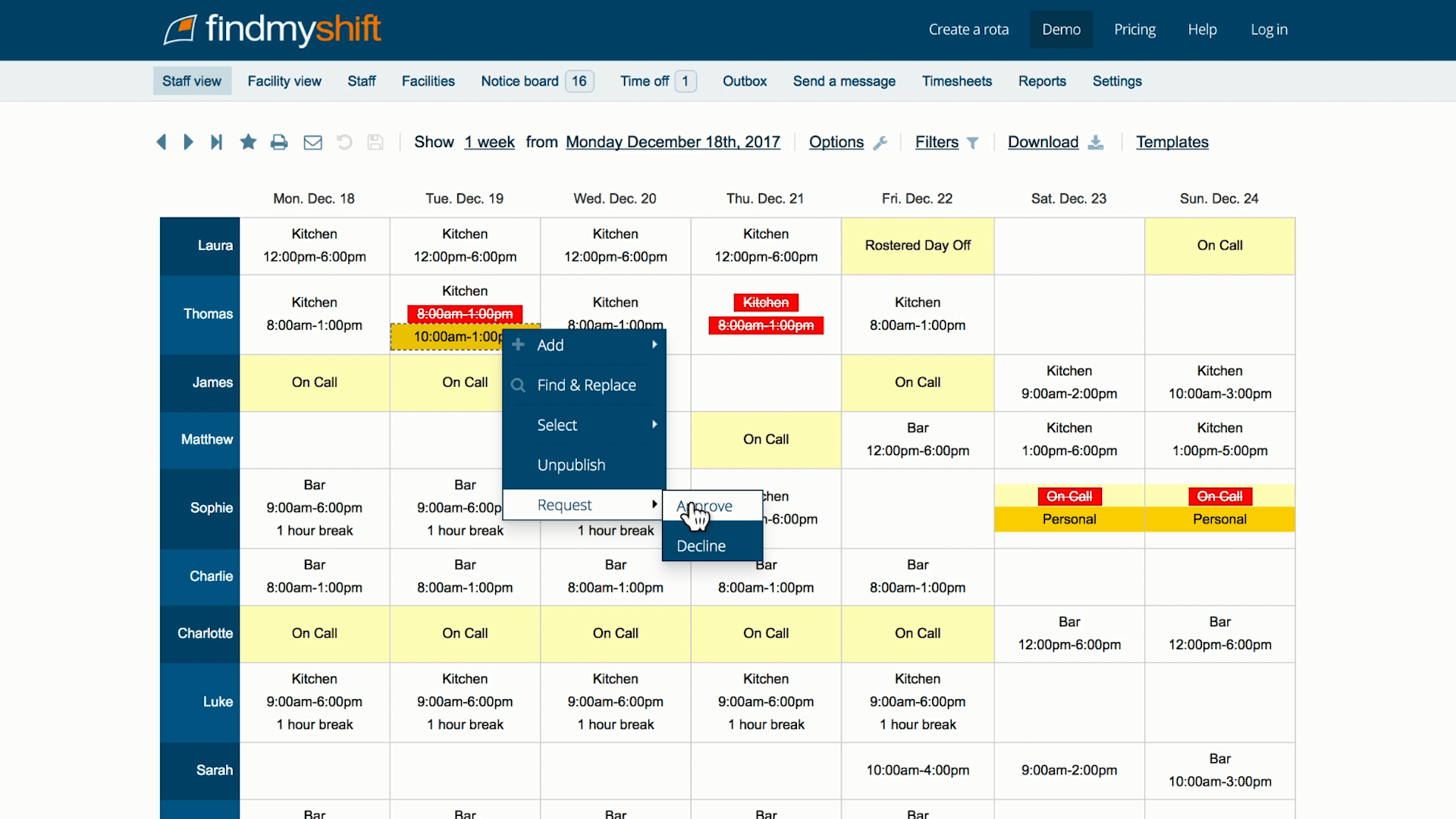Jump forward to the latest week
The height and width of the screenshot is (819, 1456).
click(x=217, y=142)
